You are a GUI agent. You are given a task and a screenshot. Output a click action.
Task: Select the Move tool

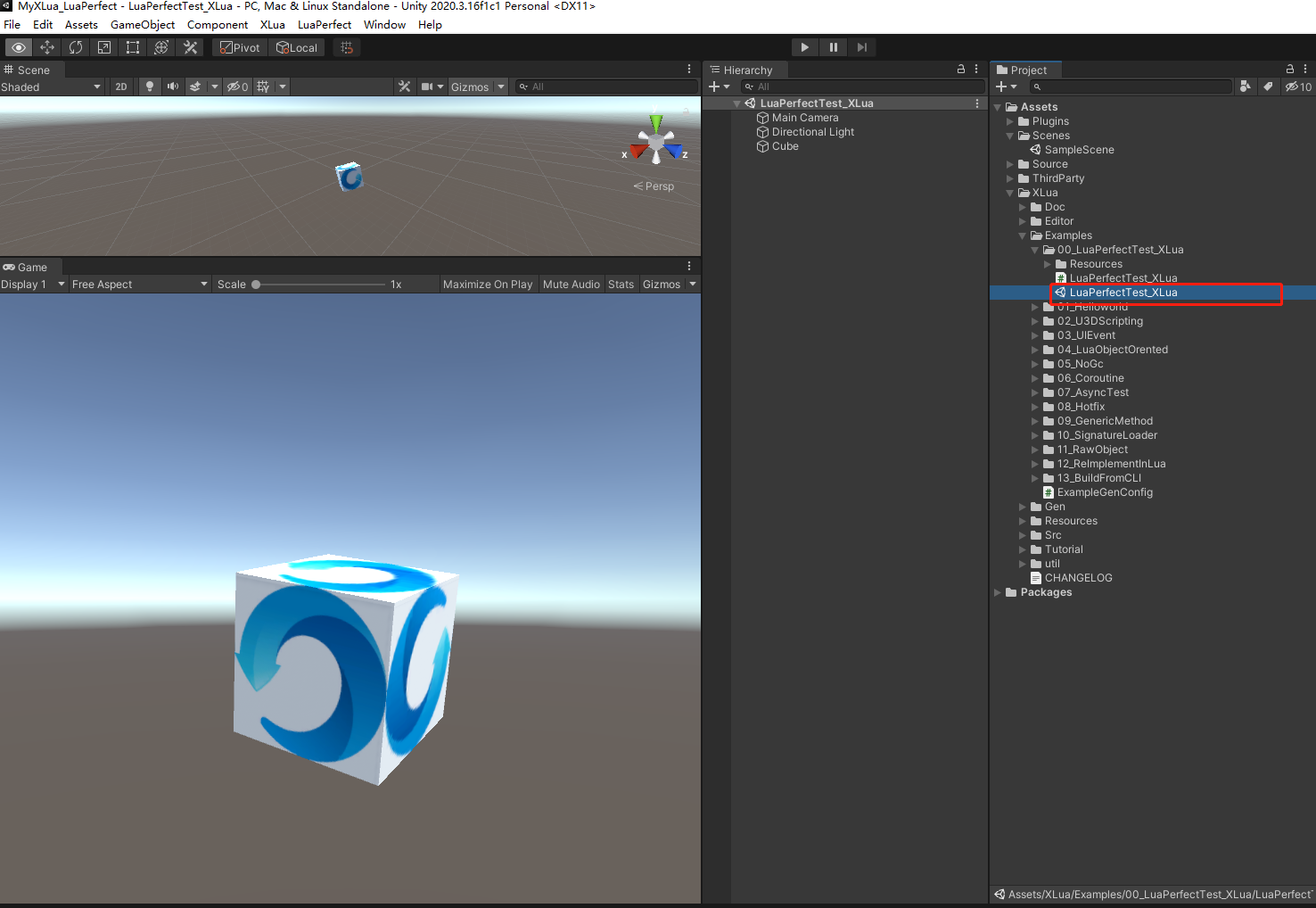46,47
